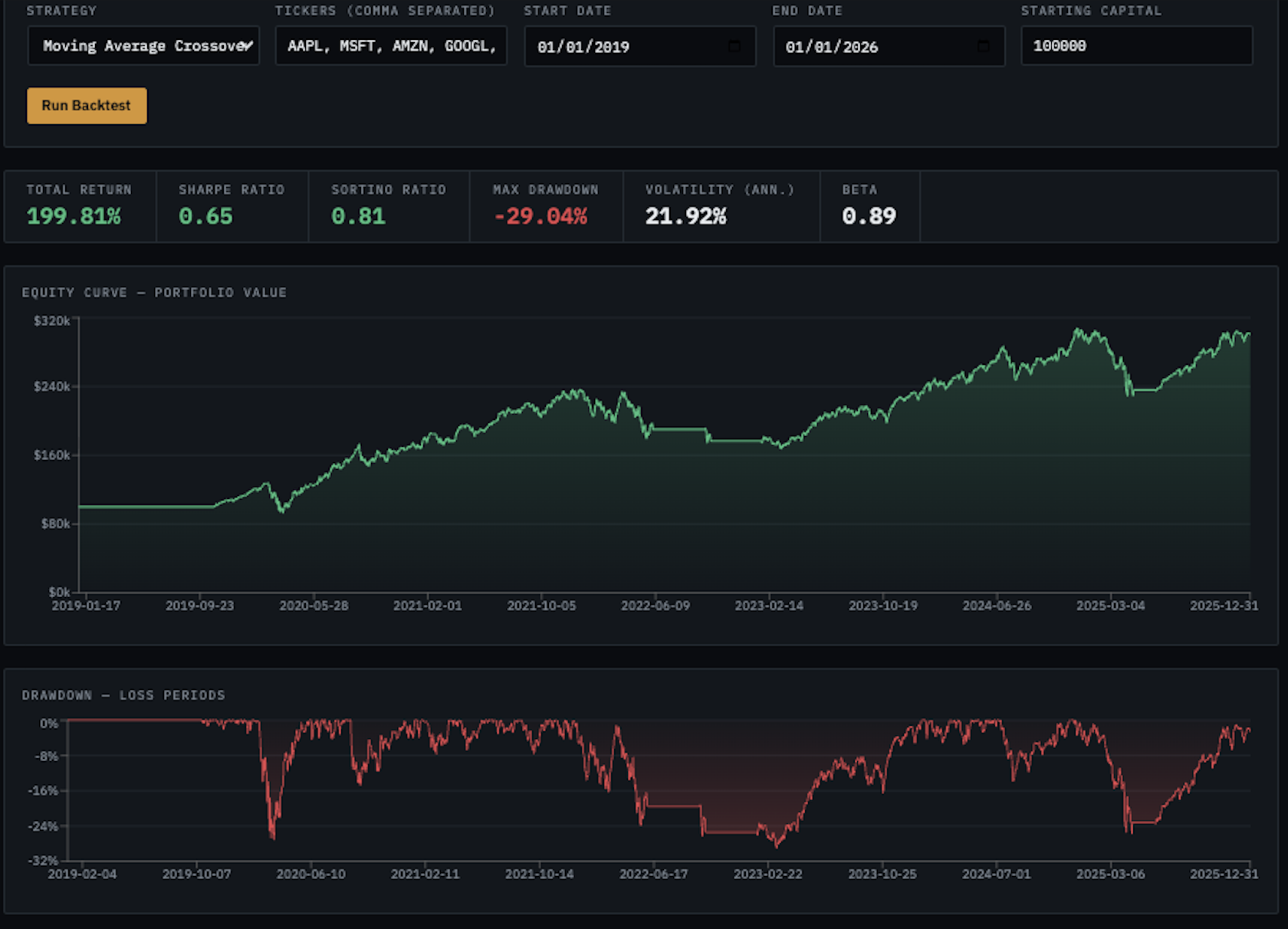1288x929 pixels.
Task: Click the 2021-10-14 drawdown date label
Action: [x=539, y=874]
